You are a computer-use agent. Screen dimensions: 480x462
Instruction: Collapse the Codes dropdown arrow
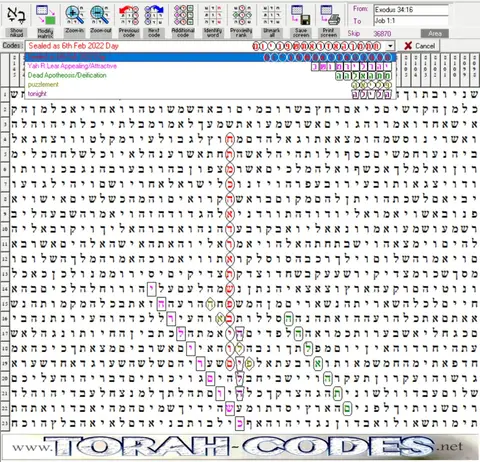(x=390, y=46)
